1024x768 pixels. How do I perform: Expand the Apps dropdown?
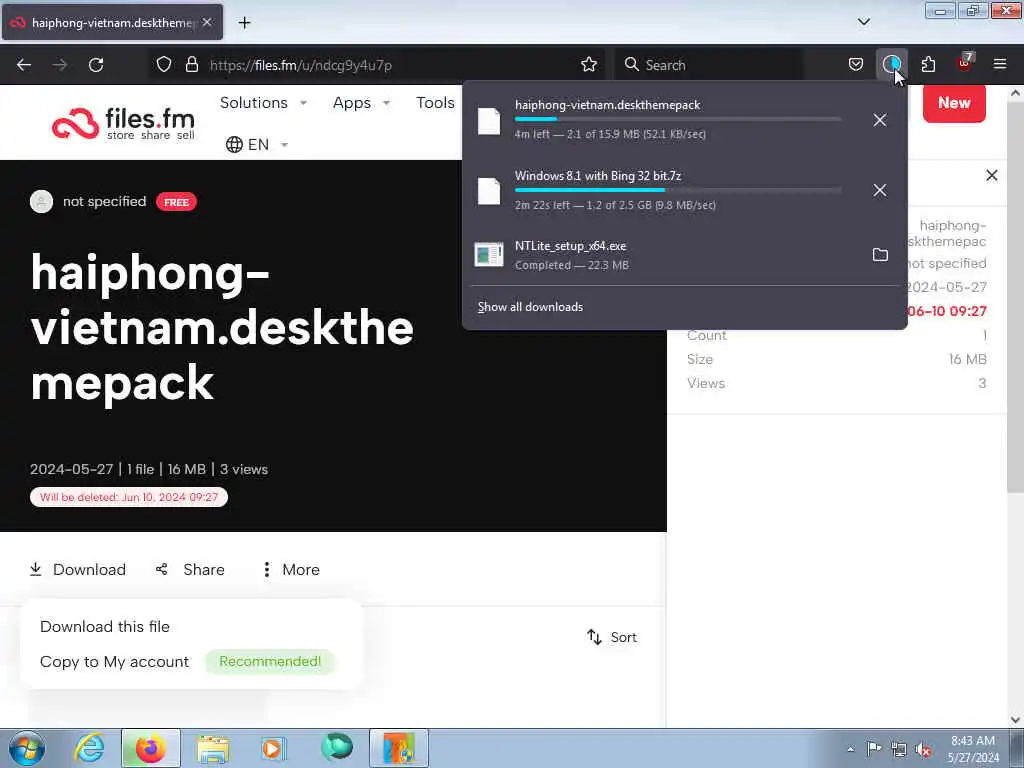(361, 103)
